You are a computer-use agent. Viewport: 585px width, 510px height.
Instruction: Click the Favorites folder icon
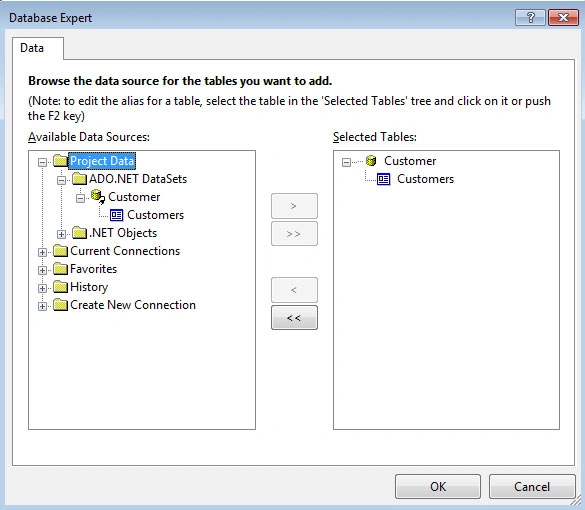tap(60, 269)
